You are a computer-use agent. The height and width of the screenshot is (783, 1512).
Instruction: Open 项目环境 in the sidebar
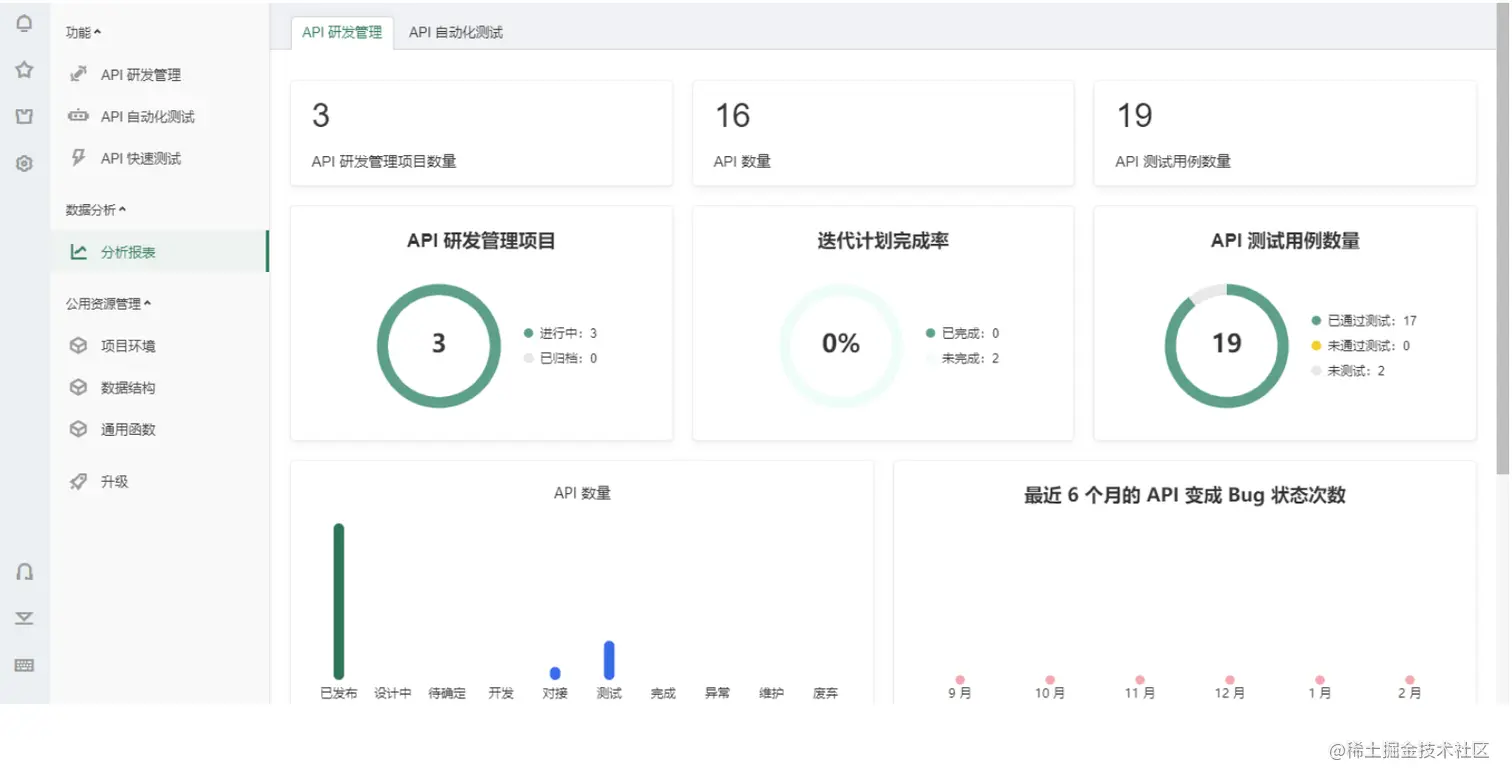[160, 346]
